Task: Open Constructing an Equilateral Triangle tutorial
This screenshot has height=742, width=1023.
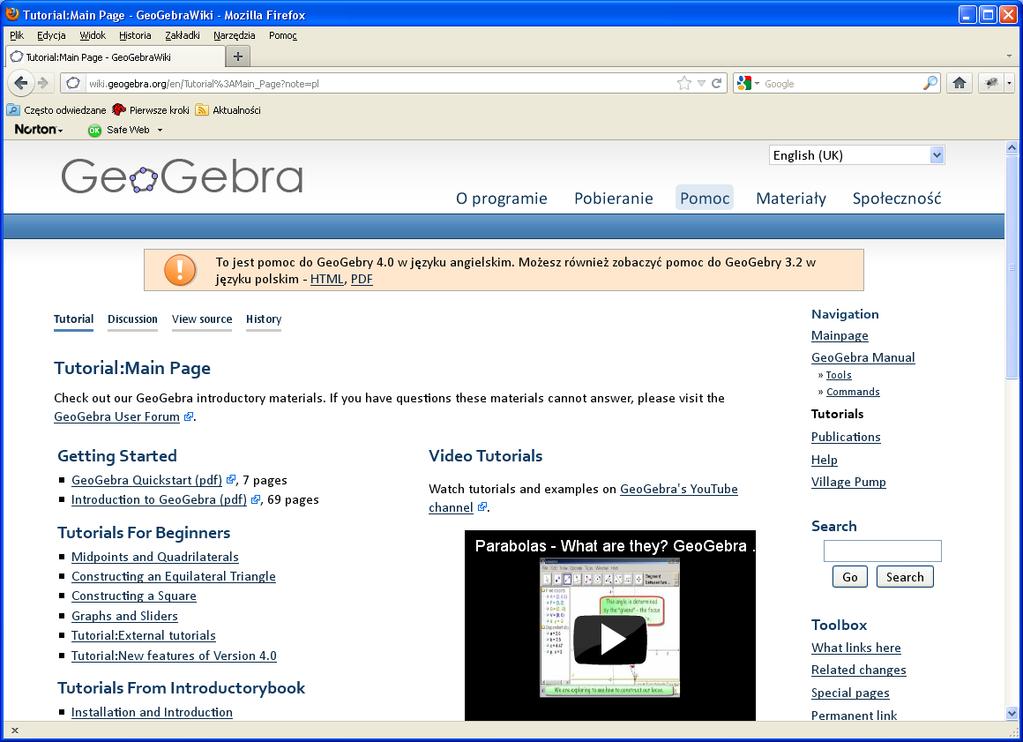Action: click(174, 577)
